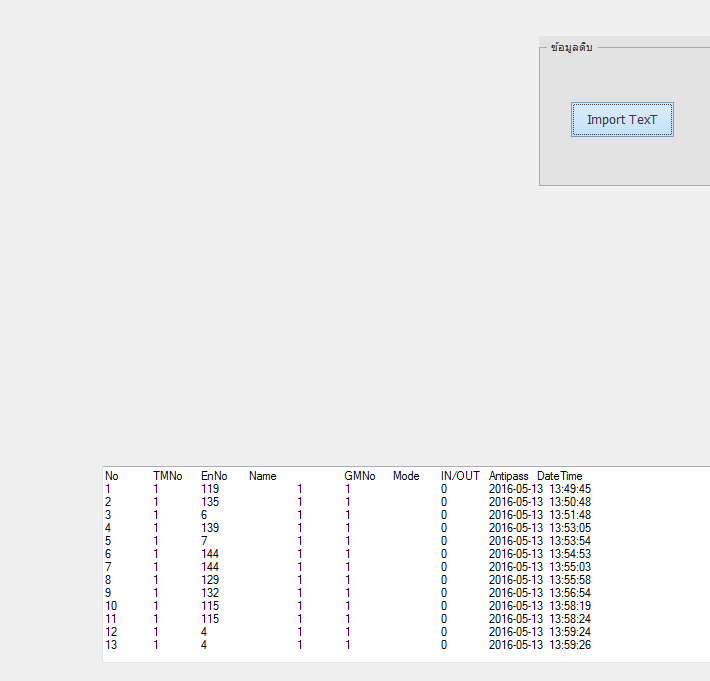The image size is (710, 681).
Task: Select EnNo value 7 in row 5
Action: click(x=204, y=541)
